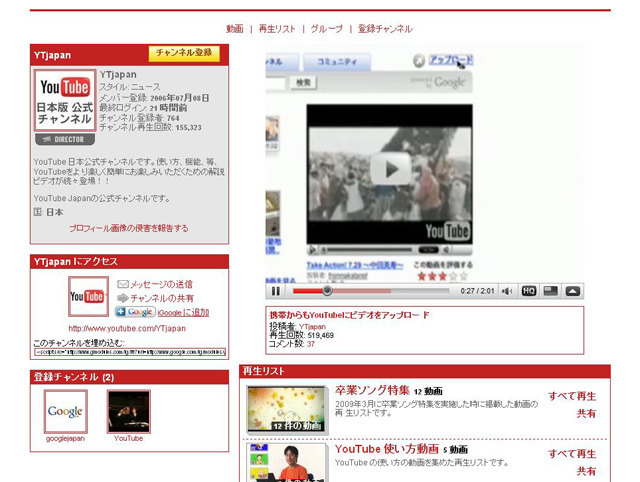Switch the player to widescreen size
640x482 pixels.
[x=550, y=291]
